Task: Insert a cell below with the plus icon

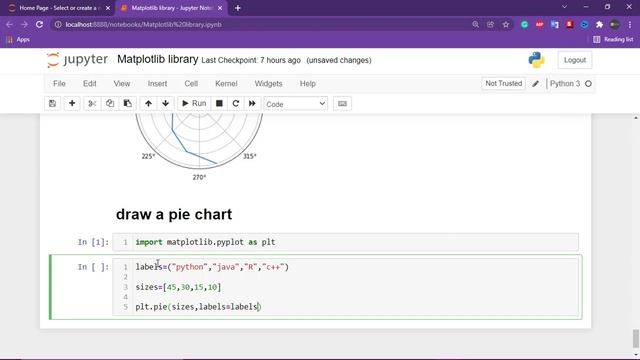Action: 72,104
